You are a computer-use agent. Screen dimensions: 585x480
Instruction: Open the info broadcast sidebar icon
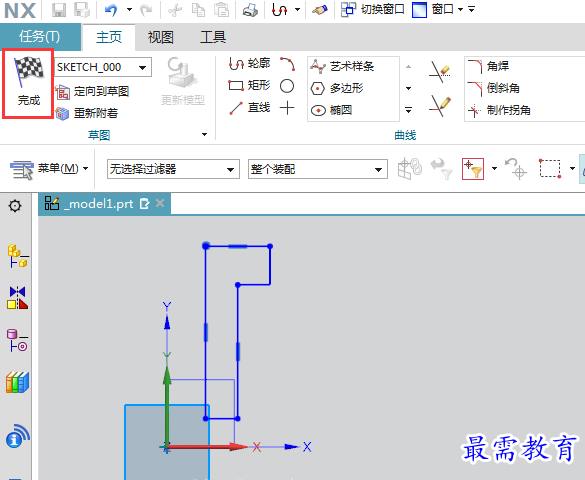click(x=17, y=436)
